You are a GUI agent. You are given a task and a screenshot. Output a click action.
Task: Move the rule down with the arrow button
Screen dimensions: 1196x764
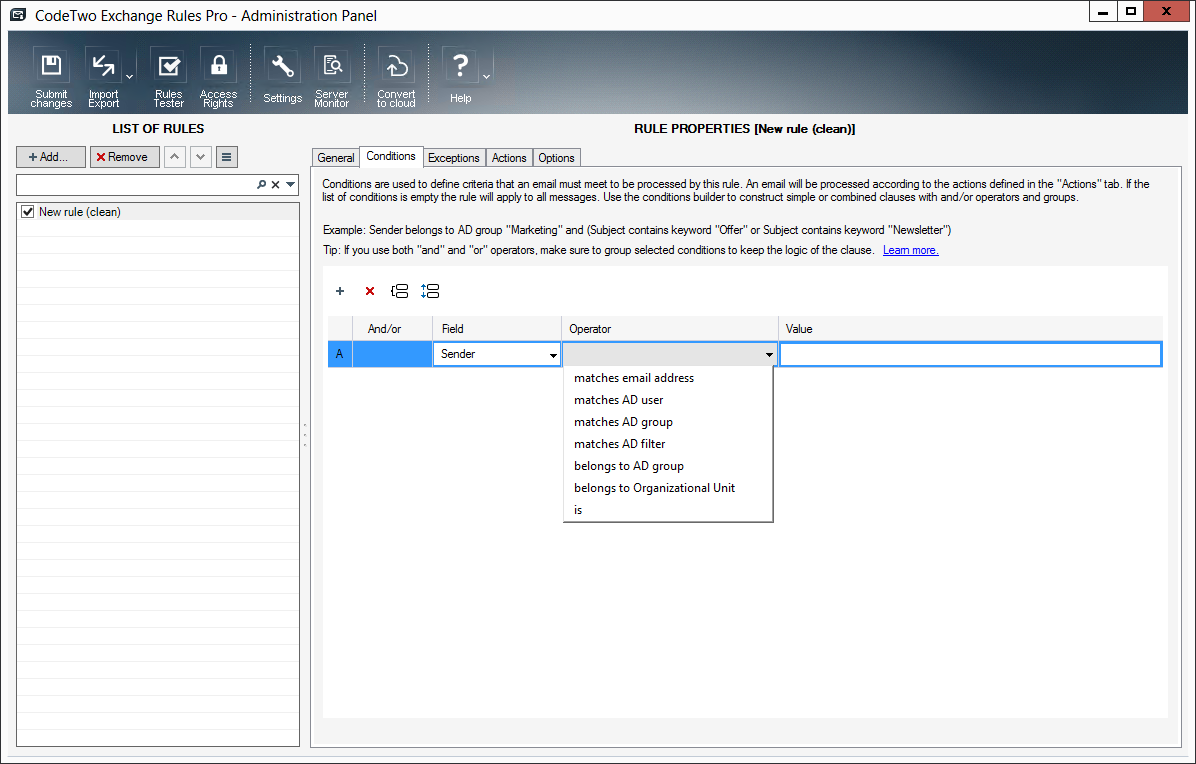tap(201, 157)
